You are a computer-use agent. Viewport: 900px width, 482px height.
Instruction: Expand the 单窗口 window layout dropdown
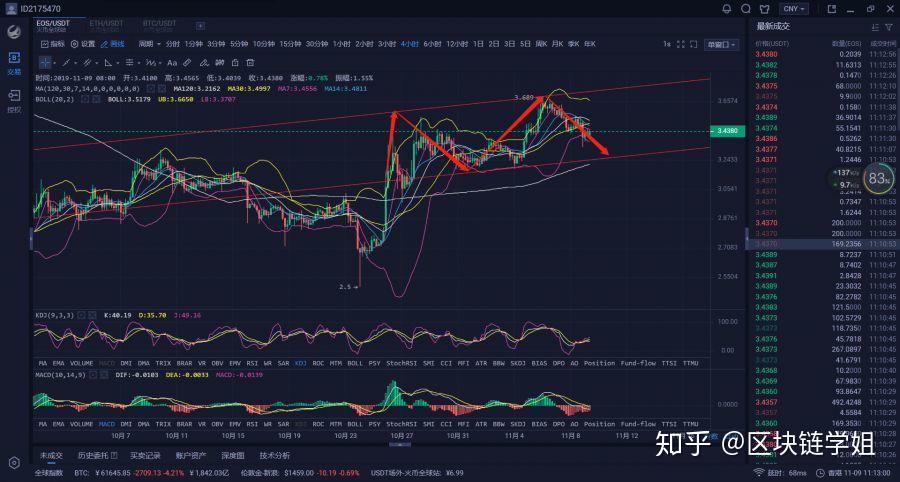[x=721, y=44]
